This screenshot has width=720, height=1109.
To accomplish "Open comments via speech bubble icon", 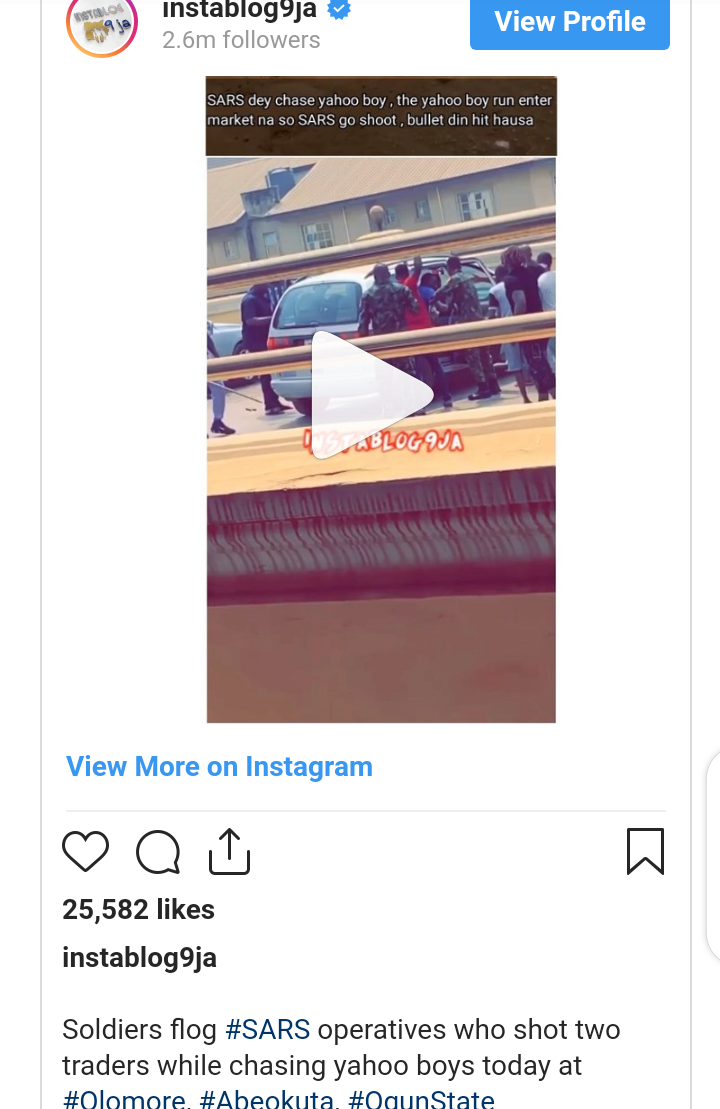I will pos(158,852).
